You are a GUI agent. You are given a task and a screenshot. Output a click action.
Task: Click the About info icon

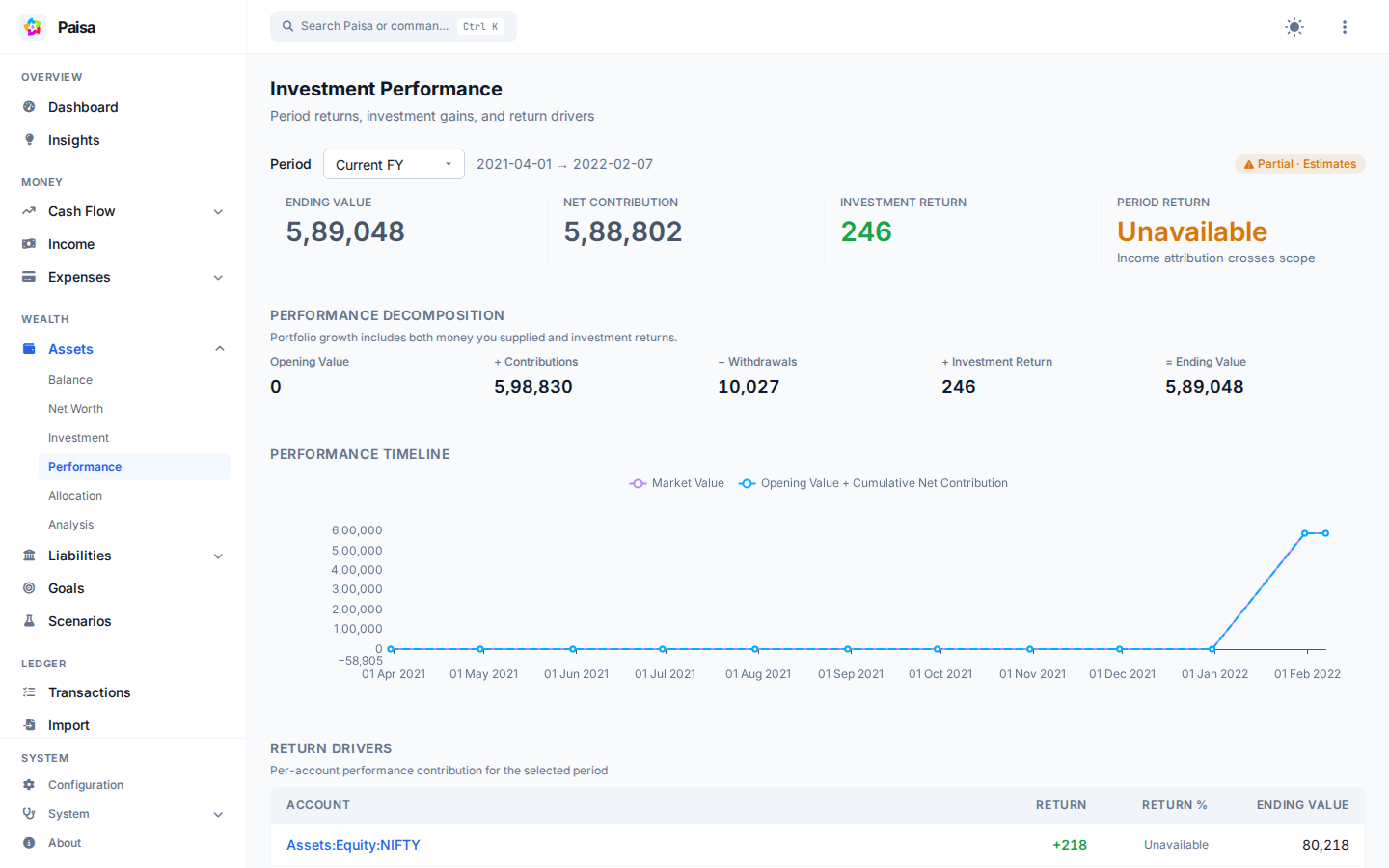pyautogui.click(x=29, y=843)
